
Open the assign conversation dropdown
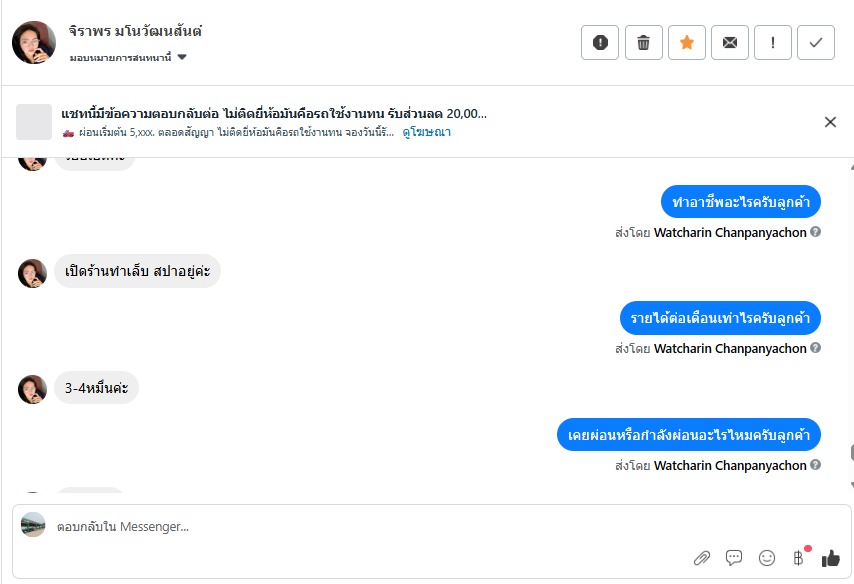[129, 57]
